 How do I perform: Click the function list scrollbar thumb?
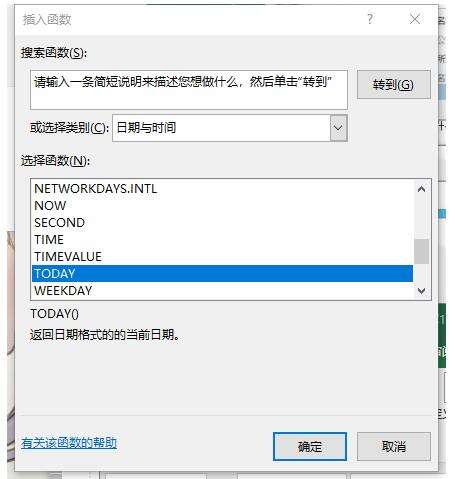[421, 251]
